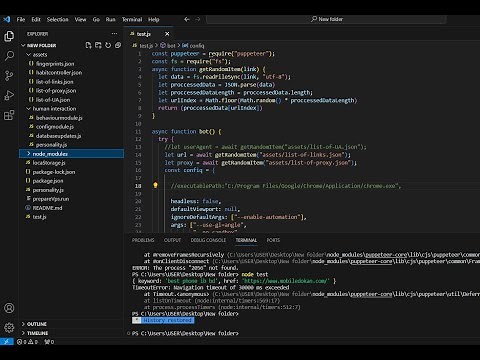Click the mobiledokan.com link in terminal

(286, 281)
